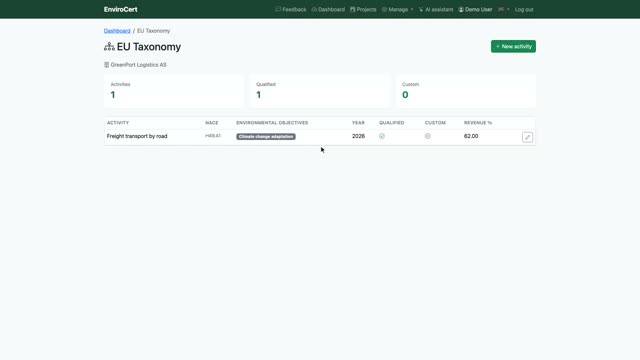This screenshot has height=360, width=640.
Task: Open the language flag dropdown
Action: coord(504,9)
